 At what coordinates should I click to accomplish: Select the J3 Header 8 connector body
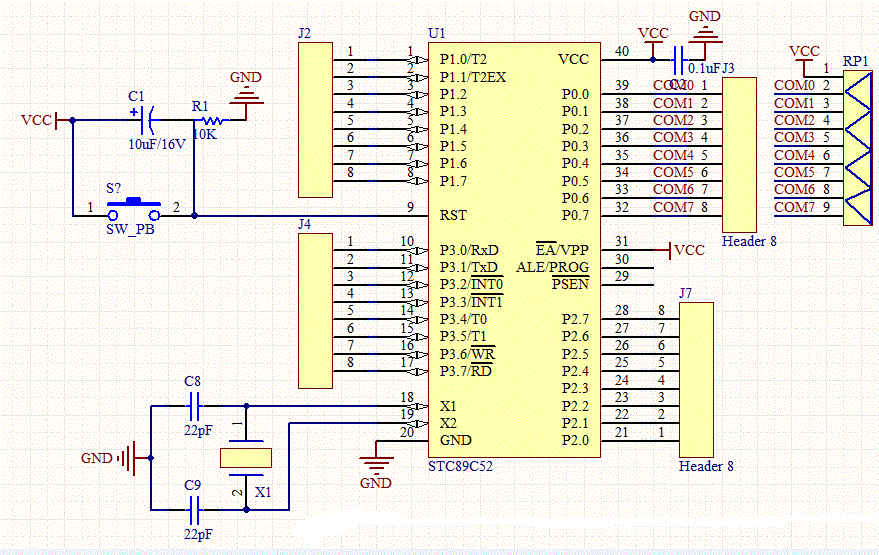[740, 155]
